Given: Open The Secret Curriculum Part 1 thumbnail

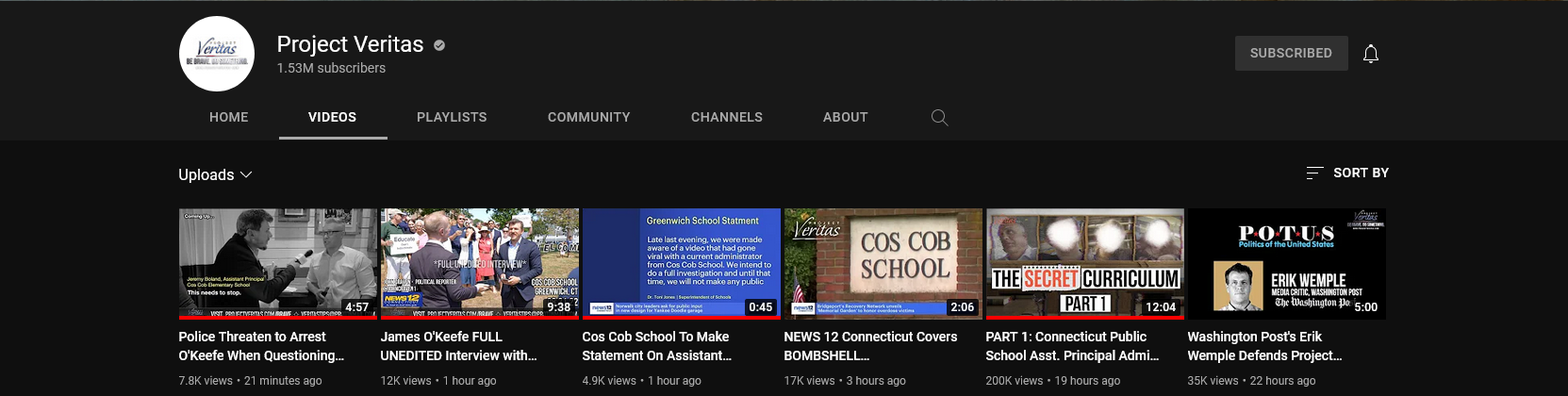Looking at the screenshot, I should (x=1084, y=263).
